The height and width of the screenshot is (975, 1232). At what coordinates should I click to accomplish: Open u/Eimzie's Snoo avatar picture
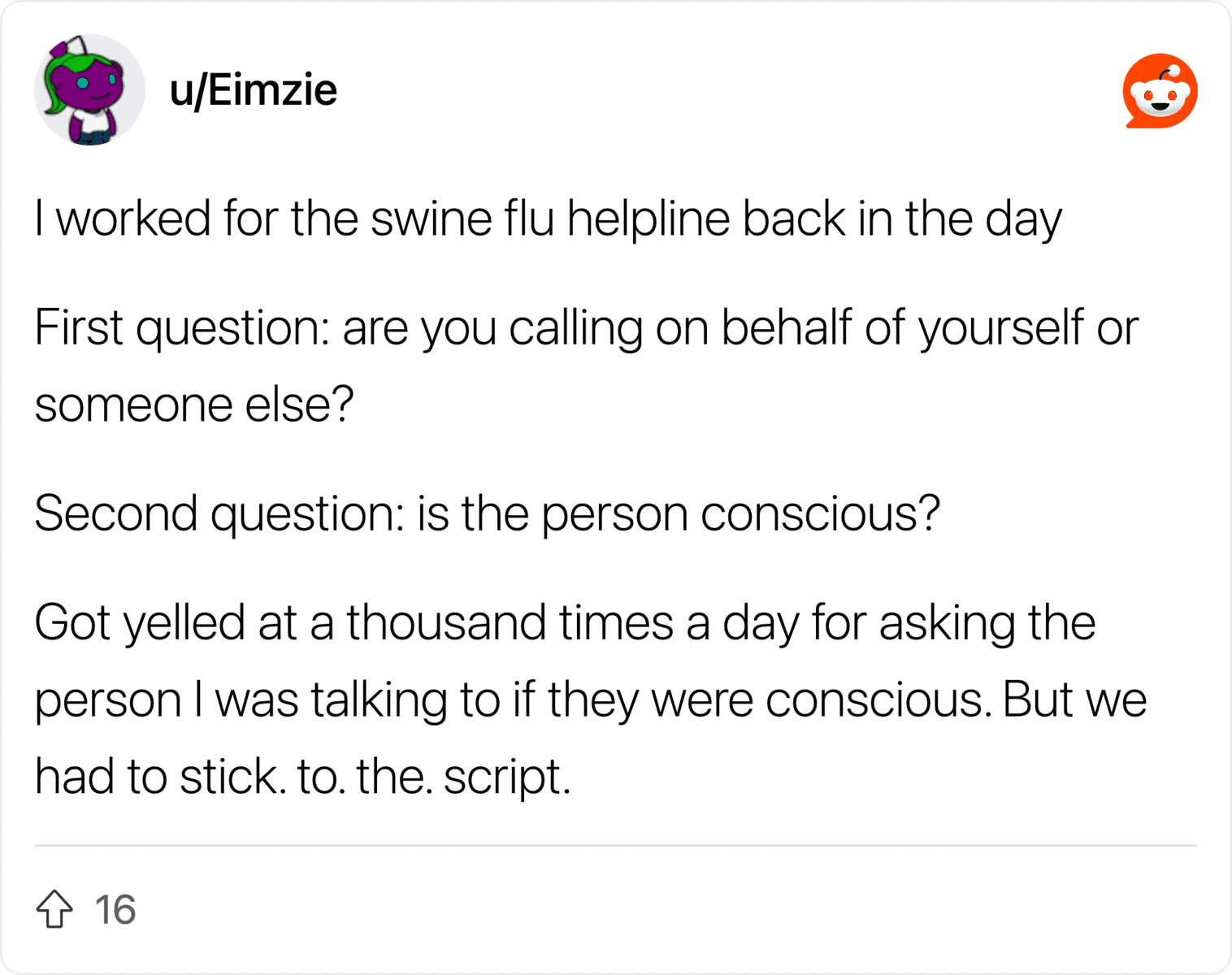coord(89,89)
